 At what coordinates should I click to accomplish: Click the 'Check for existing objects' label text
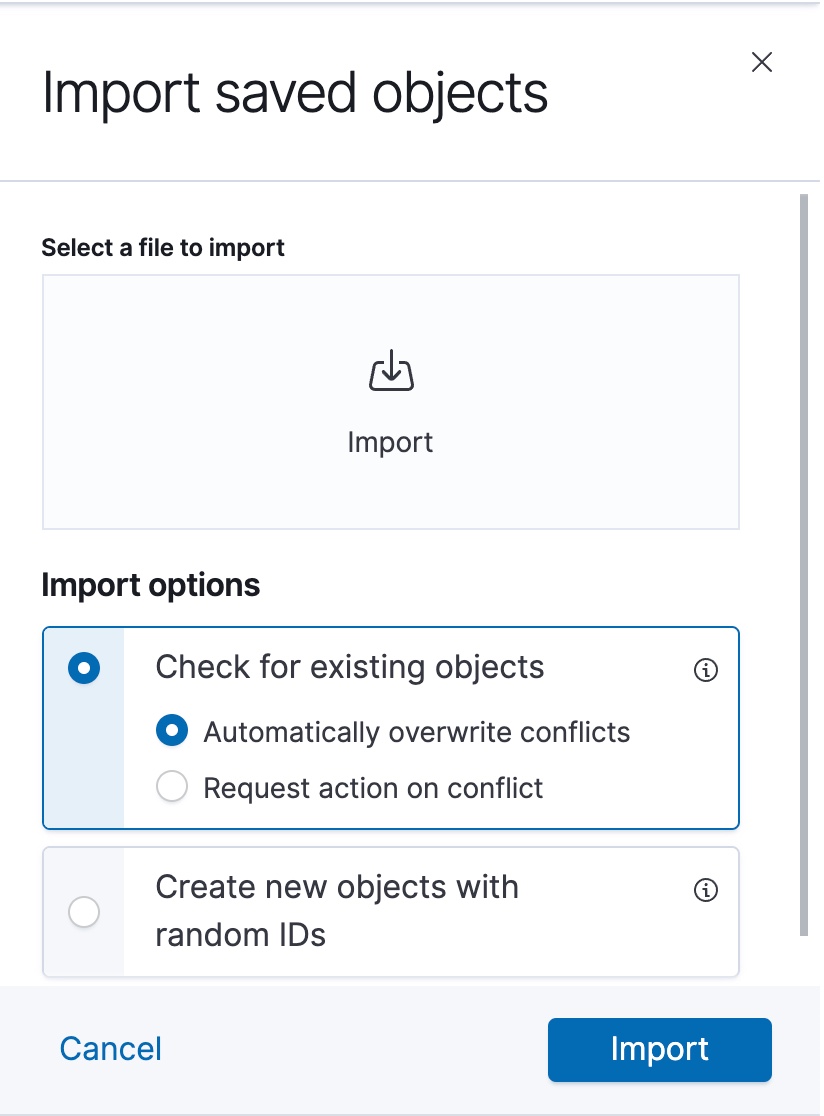coord(350,668)
